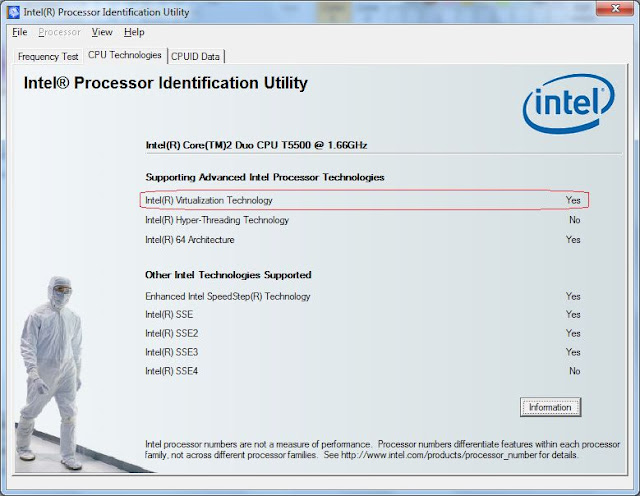Click the Intel(R) SSE3 label
Screen dimensions: 640x496
171,352
